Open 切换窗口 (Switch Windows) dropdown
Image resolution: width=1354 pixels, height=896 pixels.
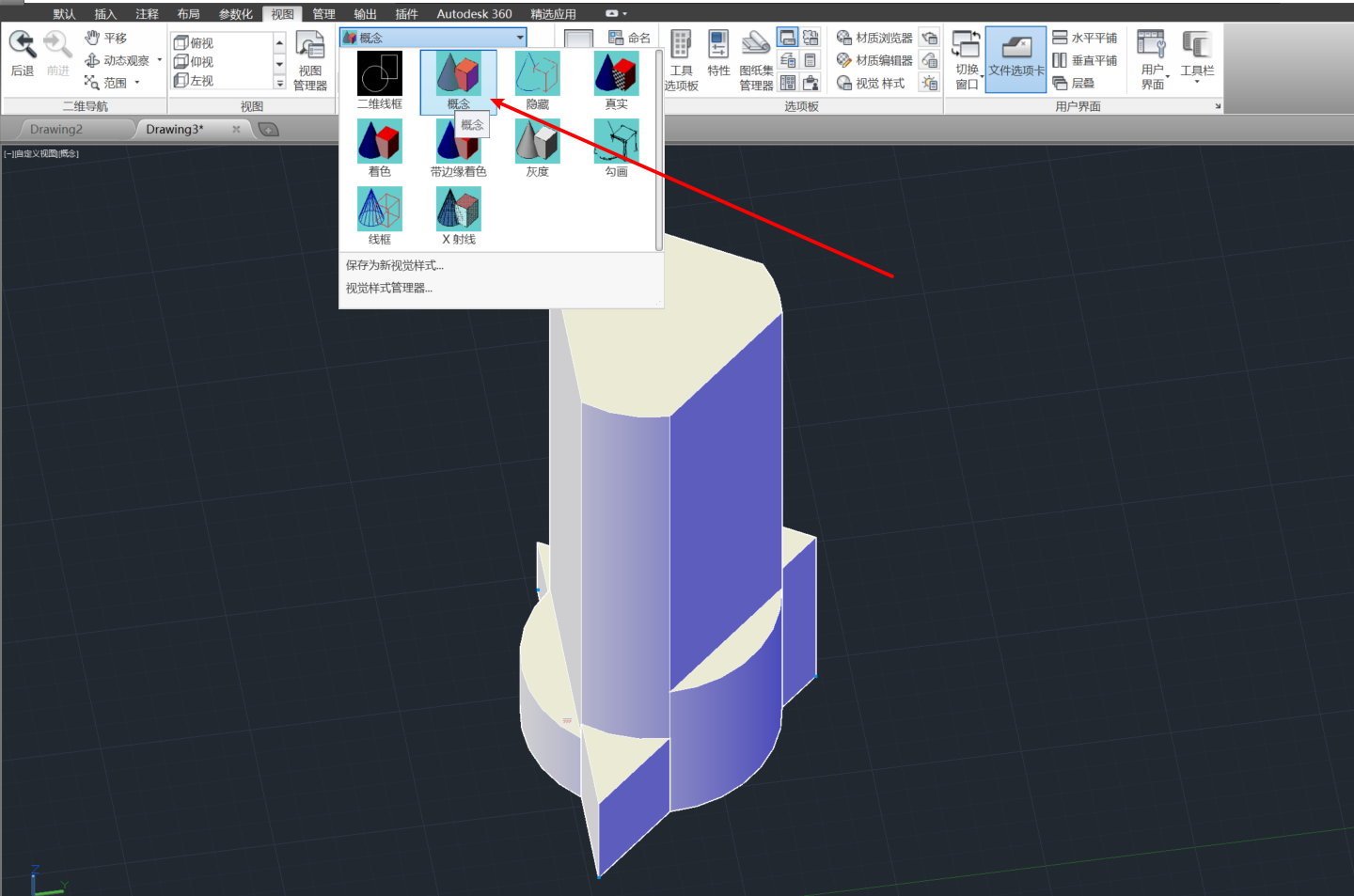tap(967, 60)
